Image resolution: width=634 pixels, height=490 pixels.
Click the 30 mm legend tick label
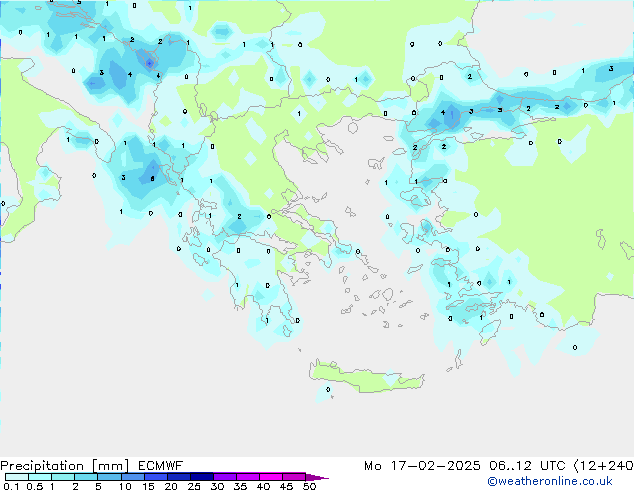(x=217, y=486)
